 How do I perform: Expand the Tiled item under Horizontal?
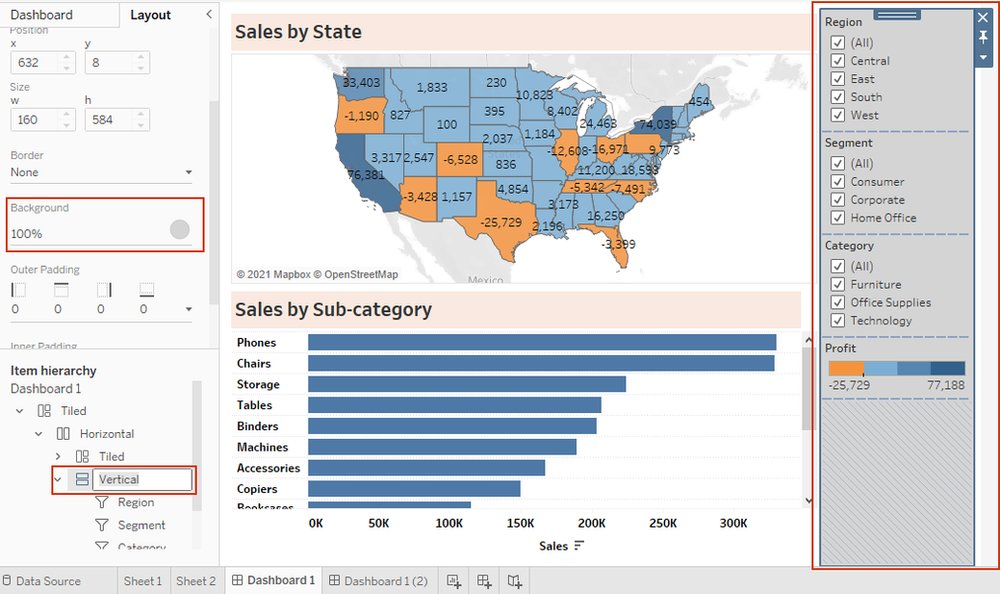point(57,456)
